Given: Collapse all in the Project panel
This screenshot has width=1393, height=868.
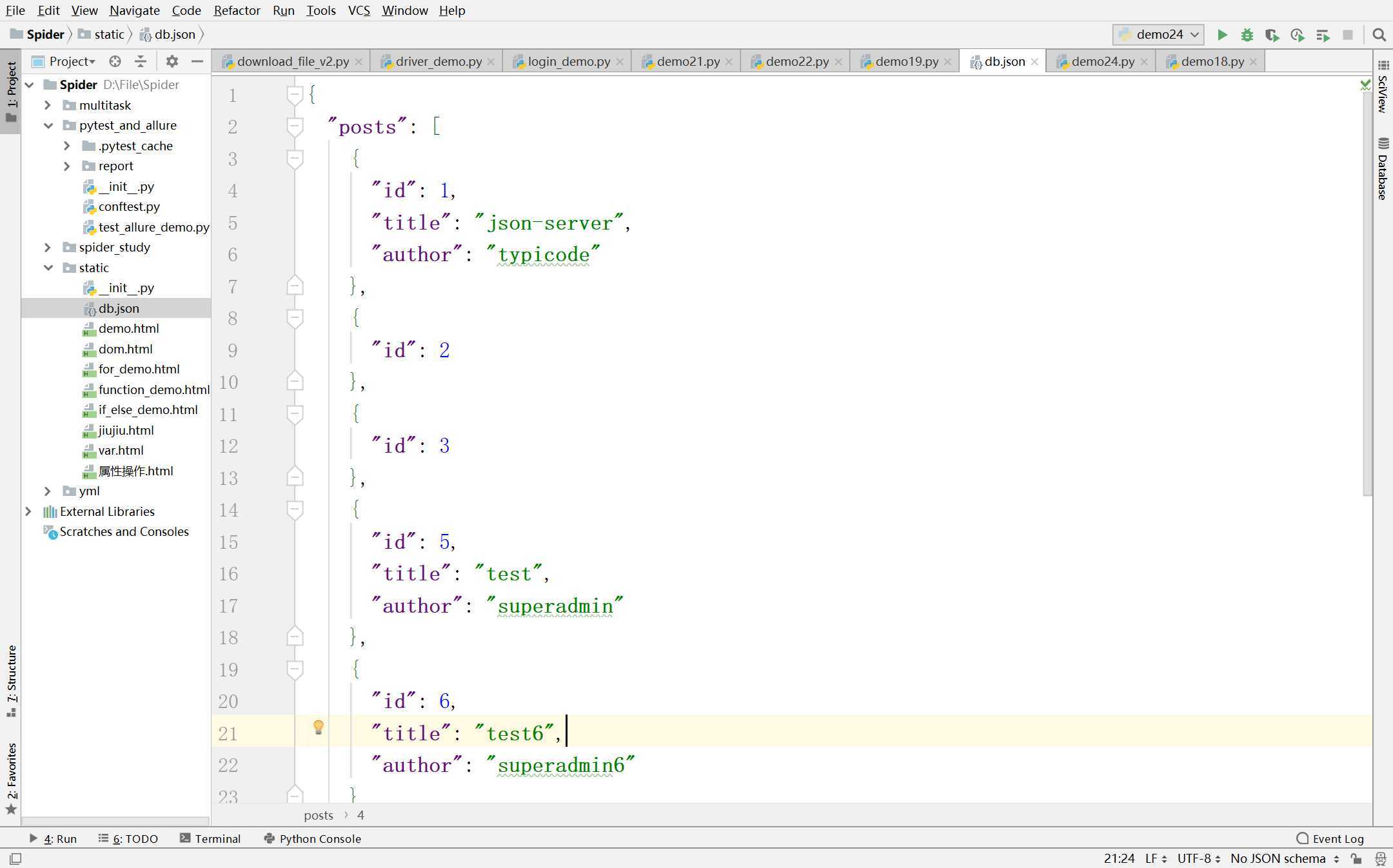Looking at the screenshot, I should point(140,61).
